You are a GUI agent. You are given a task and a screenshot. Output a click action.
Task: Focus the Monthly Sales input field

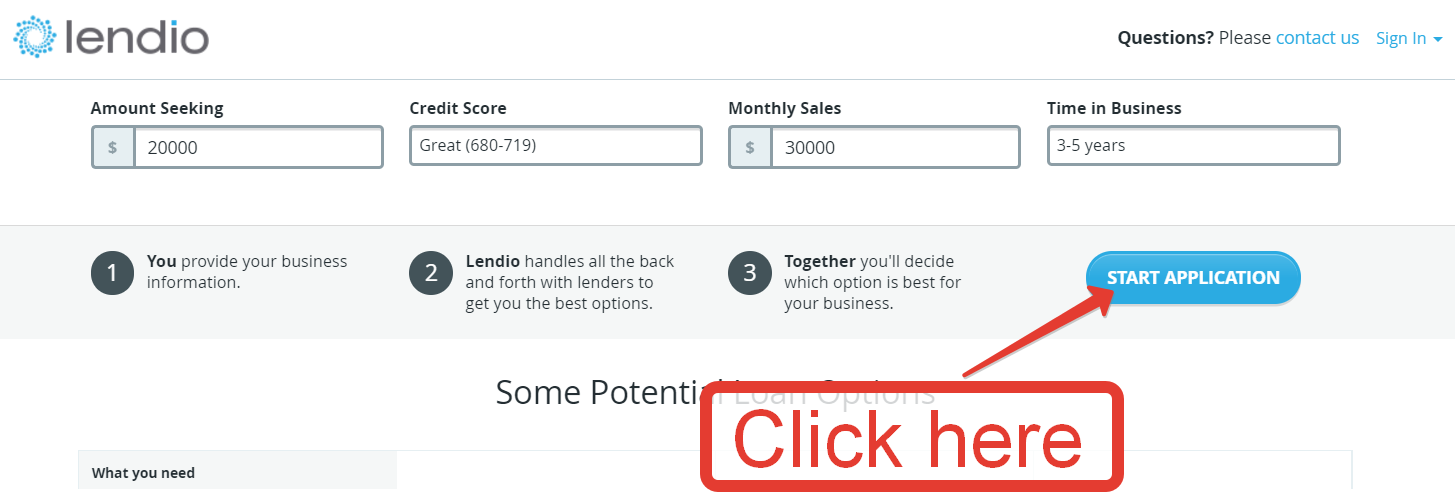(895, 147)
